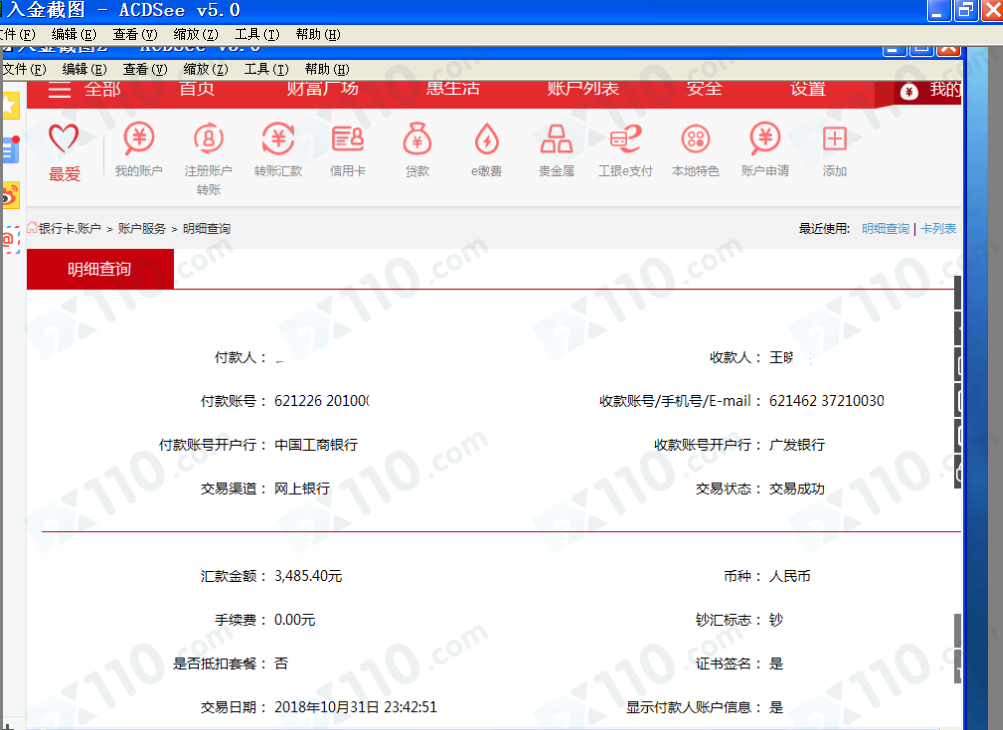This screenshot has width=1003, height=730.
Task: Go to 财富广场 in red navigation bar
Action: [322, 89]
